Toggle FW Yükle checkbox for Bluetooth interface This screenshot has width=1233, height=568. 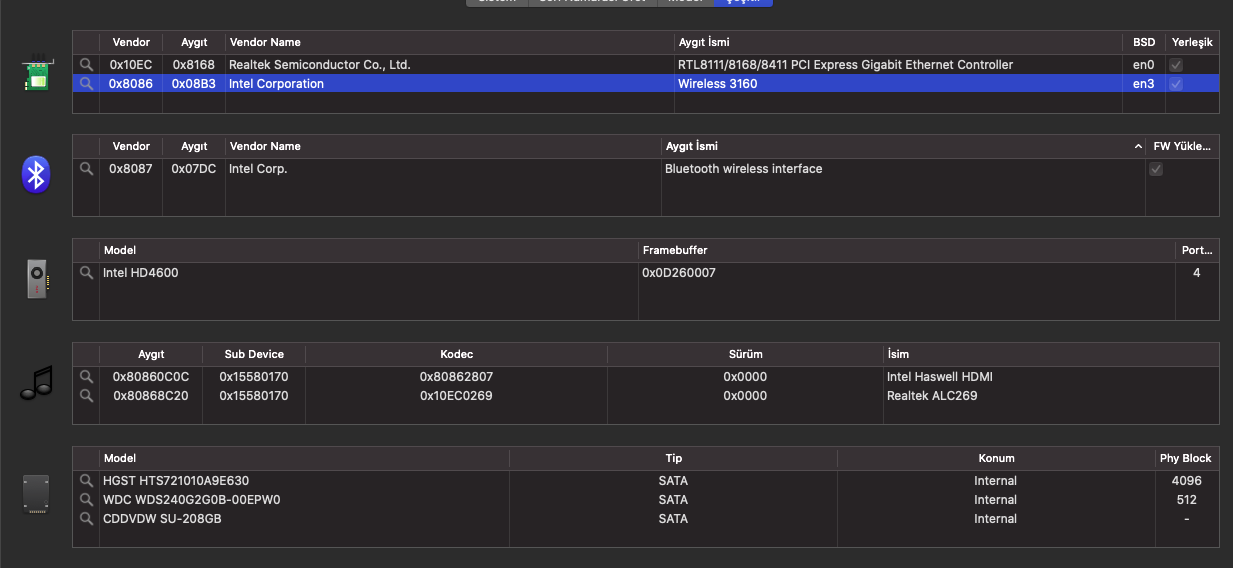1156,169
